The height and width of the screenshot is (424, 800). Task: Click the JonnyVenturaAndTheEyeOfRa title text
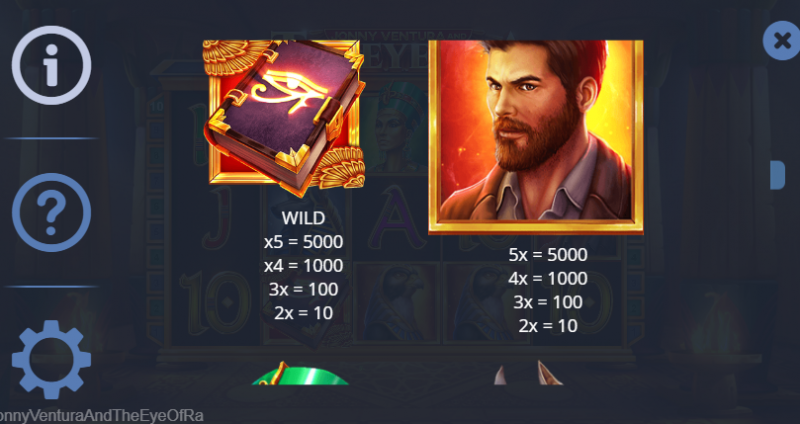[102, 416]
